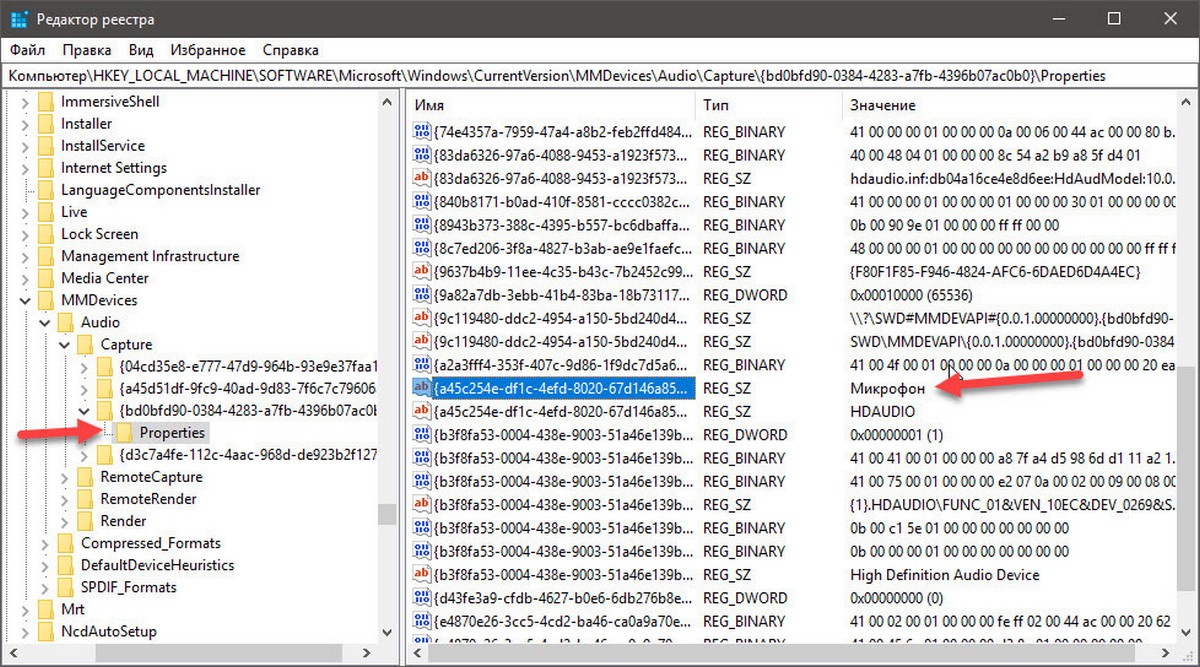Click the registry path address bar
The image size is (1200, 667).
click(x=600, y=76)
